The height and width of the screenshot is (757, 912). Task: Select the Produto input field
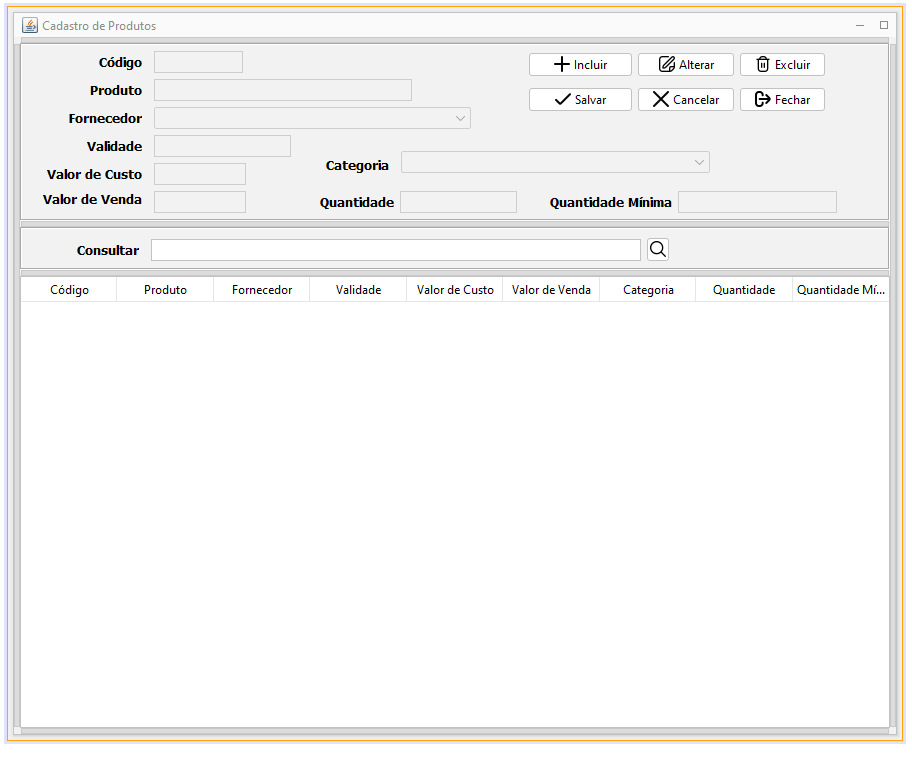(x=282, y=90)
